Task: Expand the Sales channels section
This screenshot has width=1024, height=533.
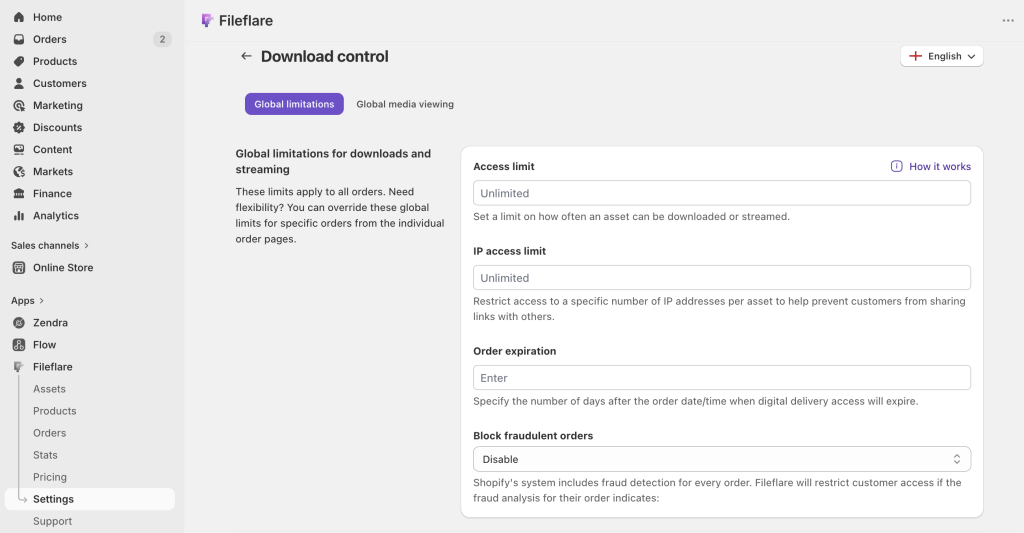Action: [x=50, y=246]
